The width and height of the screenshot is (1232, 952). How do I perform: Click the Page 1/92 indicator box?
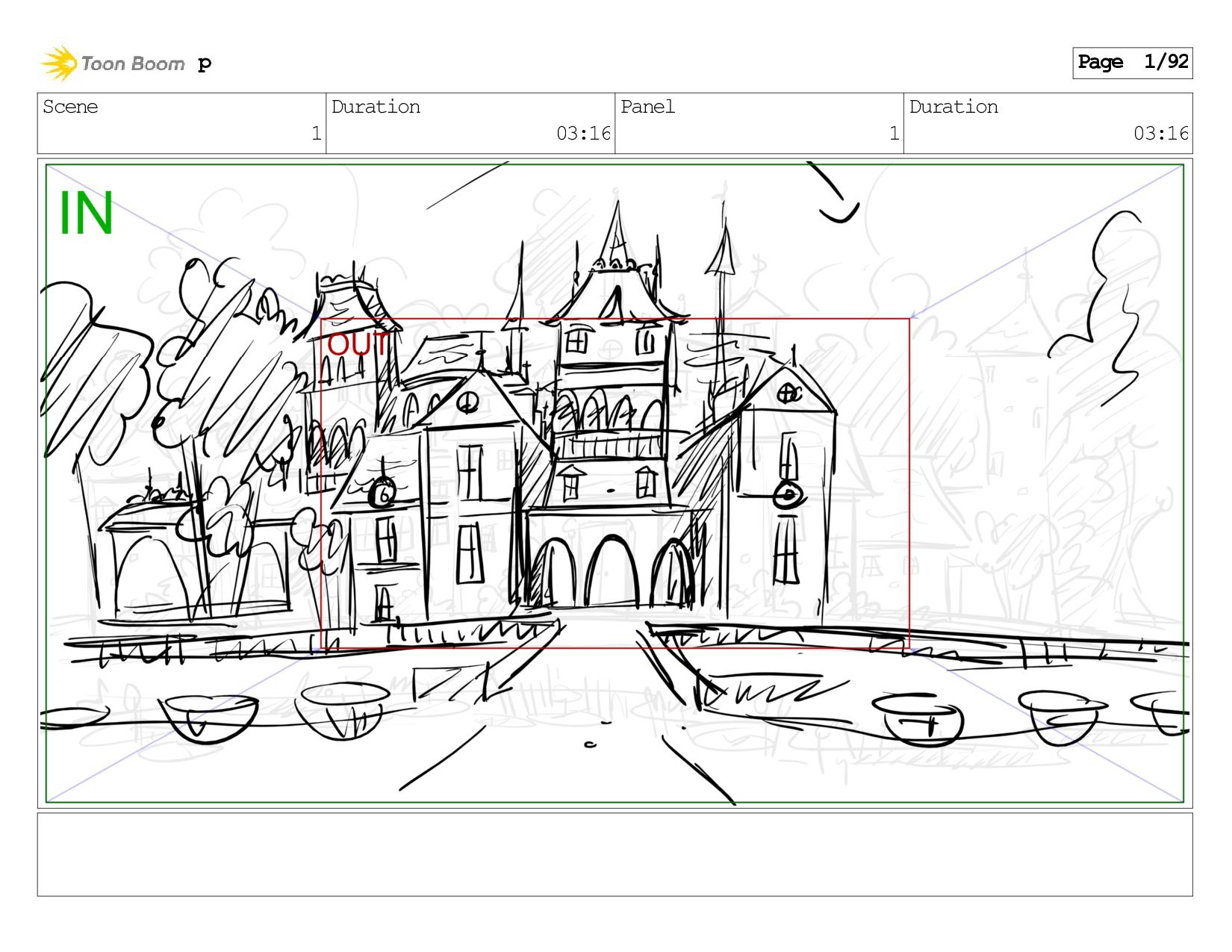pyautogui.click(x=1132, y=63)
